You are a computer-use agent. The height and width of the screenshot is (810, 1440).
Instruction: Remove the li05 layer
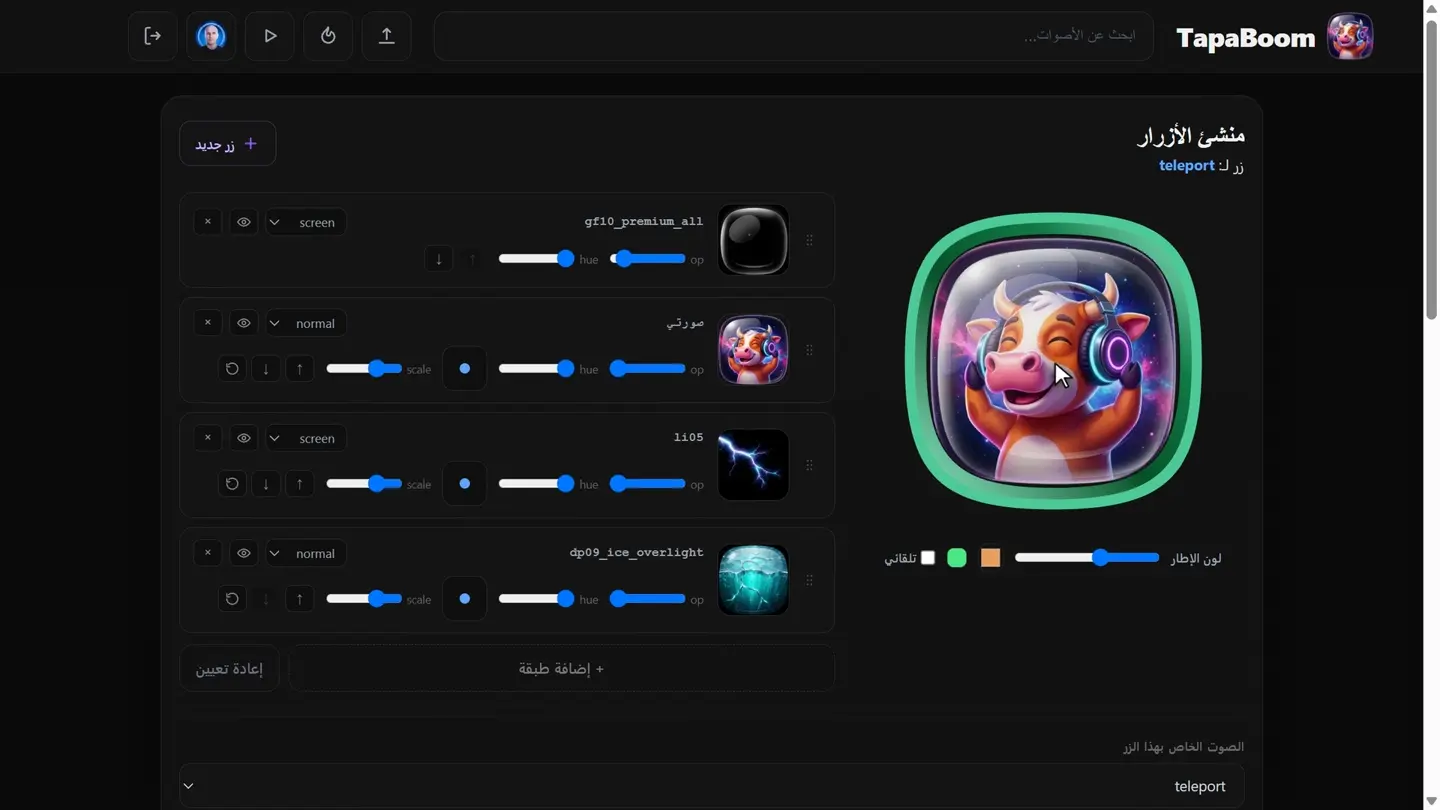coord(208,438)
